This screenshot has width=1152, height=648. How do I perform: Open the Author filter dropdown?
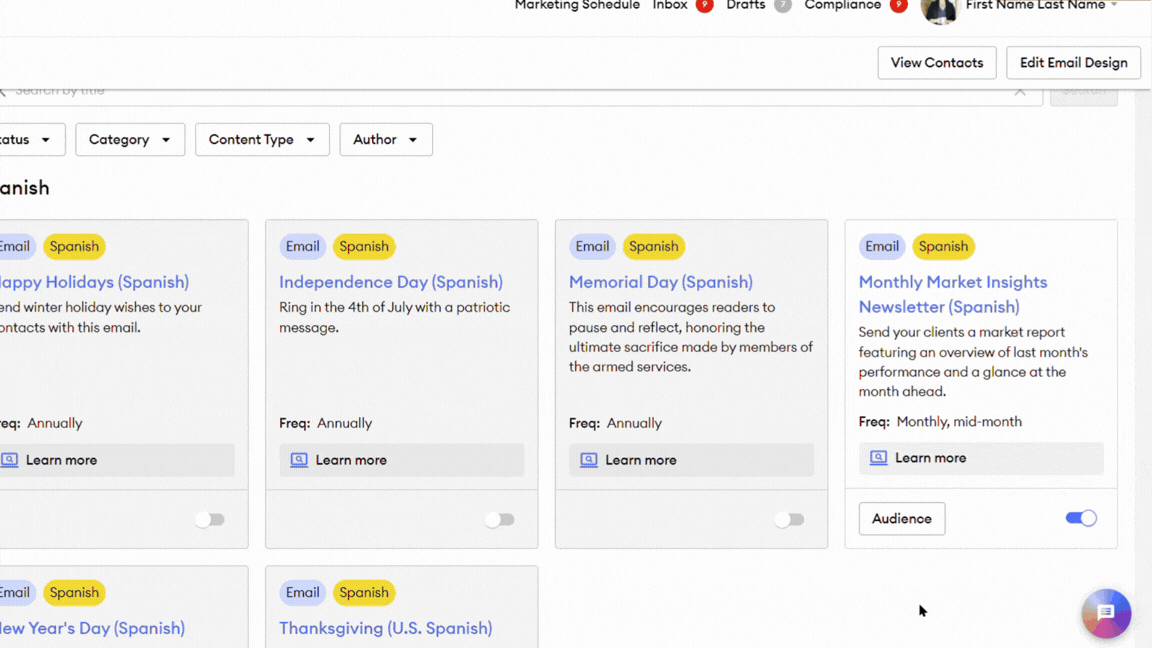pos(385,140)
